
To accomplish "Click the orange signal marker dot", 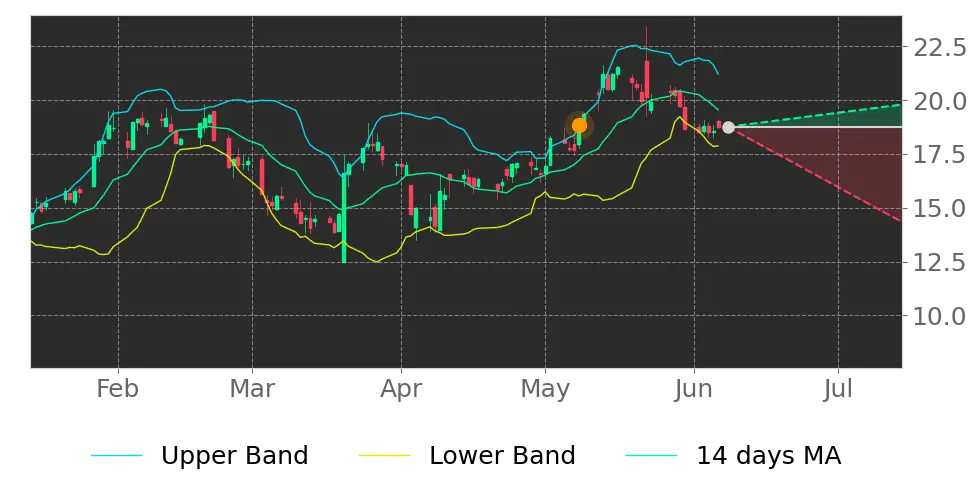I will (579, 126).
